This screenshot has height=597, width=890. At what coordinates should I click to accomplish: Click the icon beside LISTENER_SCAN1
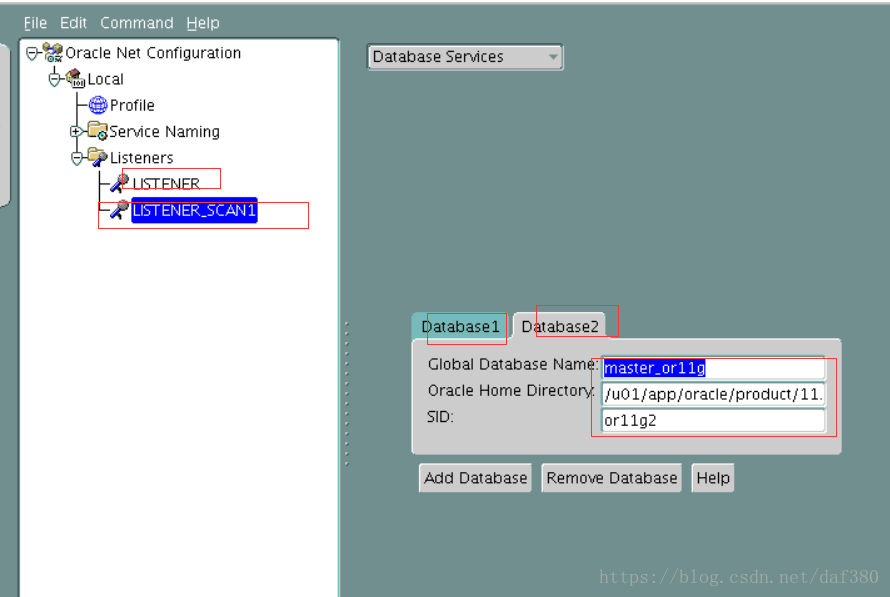119,209
